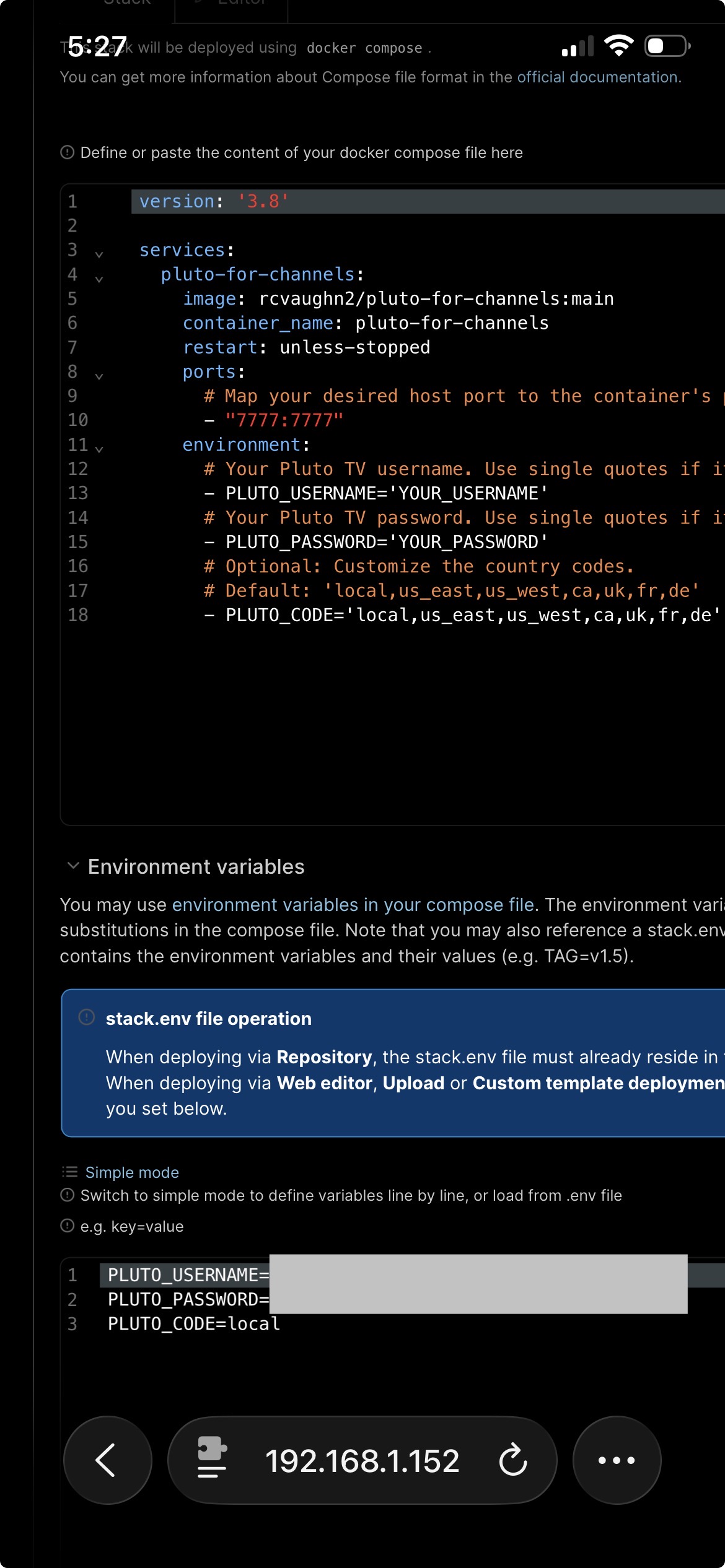Tap the browser back arrow button
This screenshot has width=725, height=1568.
(x=107, y=1460)
